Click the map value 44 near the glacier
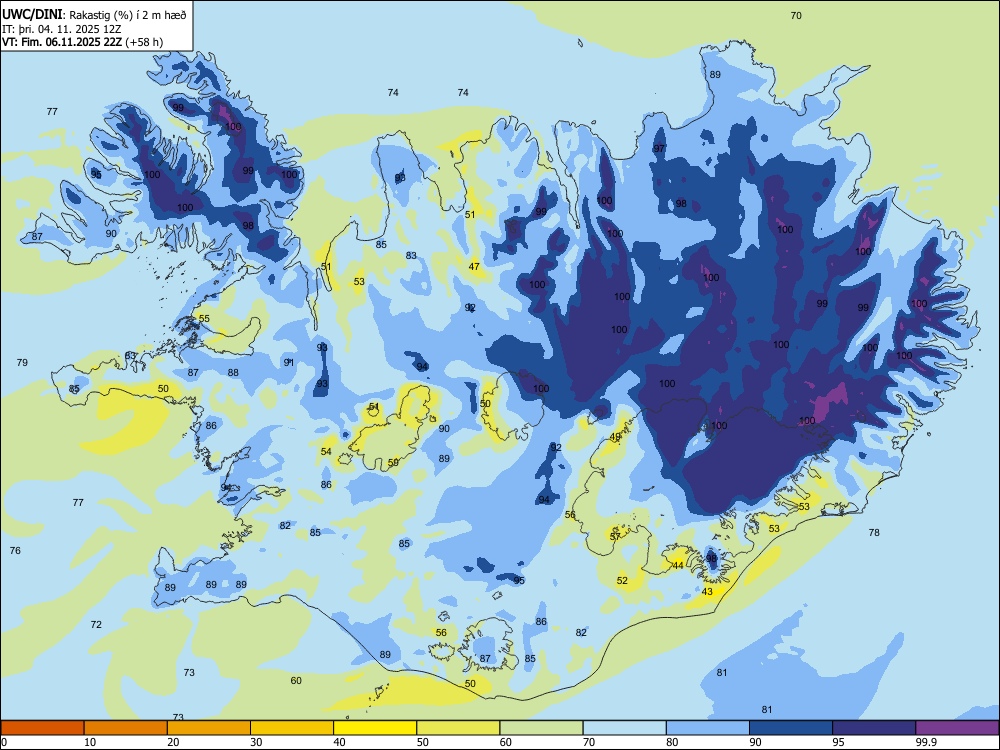This screenshot has width=1000, height=750. (678, 566)
